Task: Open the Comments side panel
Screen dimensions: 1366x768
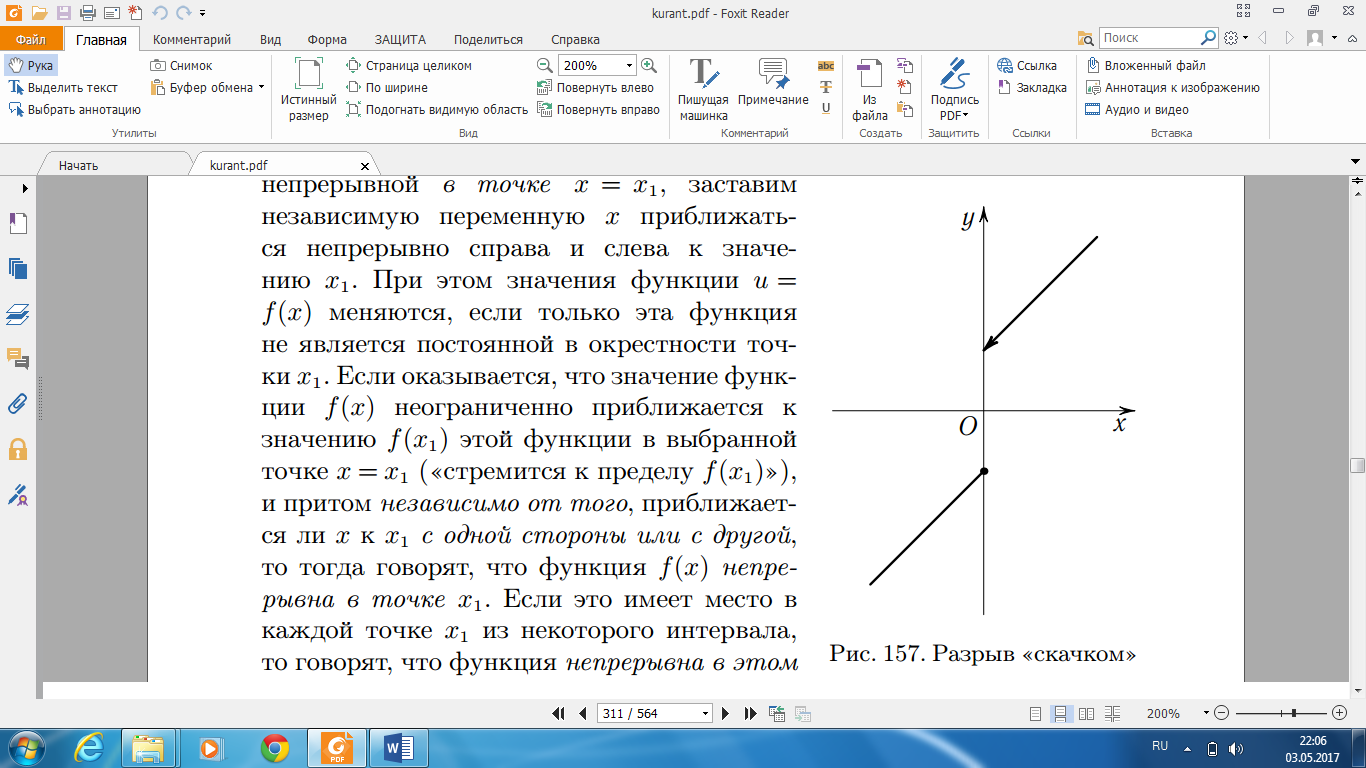Action: [17, 358]
